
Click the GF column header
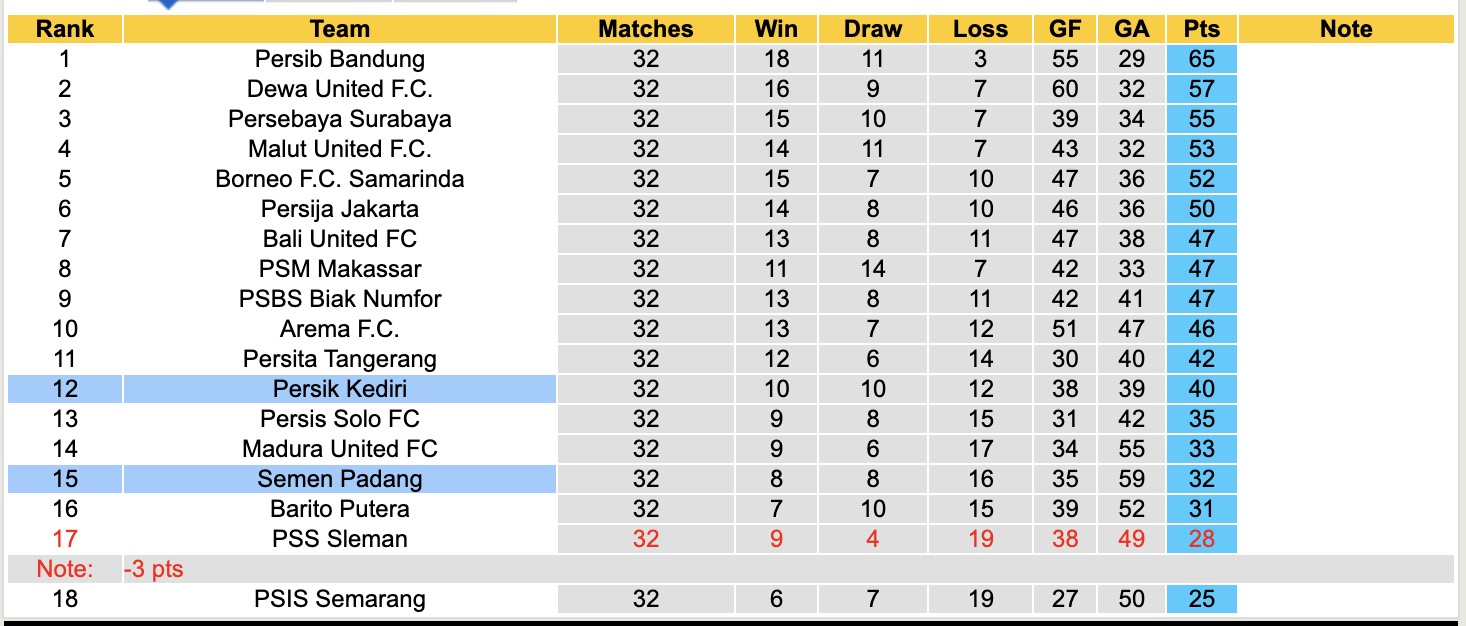[1065, 29]
